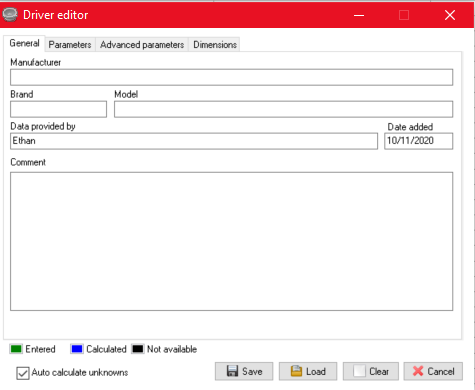This screenshot has width=475, height=390.
Task: Load a driver file via Load button
Action: pos(308,371)
